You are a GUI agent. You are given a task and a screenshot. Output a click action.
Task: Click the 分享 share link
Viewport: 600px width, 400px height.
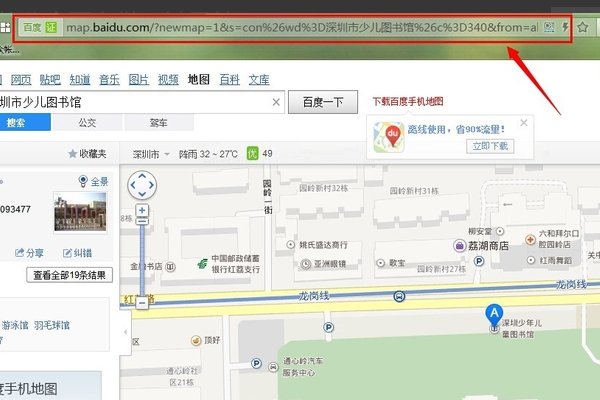(29, 253)
